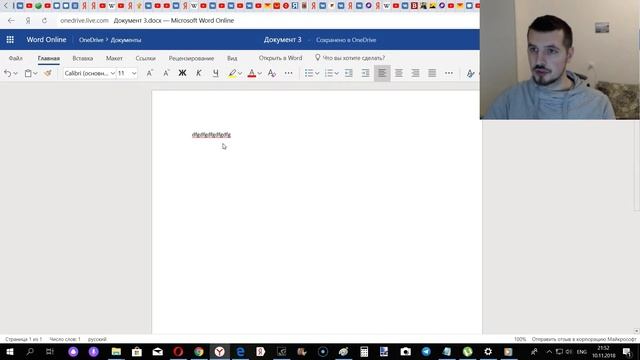The image size is (640, 360).
Task: Decrease paragraph indent
Action: [349, 73]
